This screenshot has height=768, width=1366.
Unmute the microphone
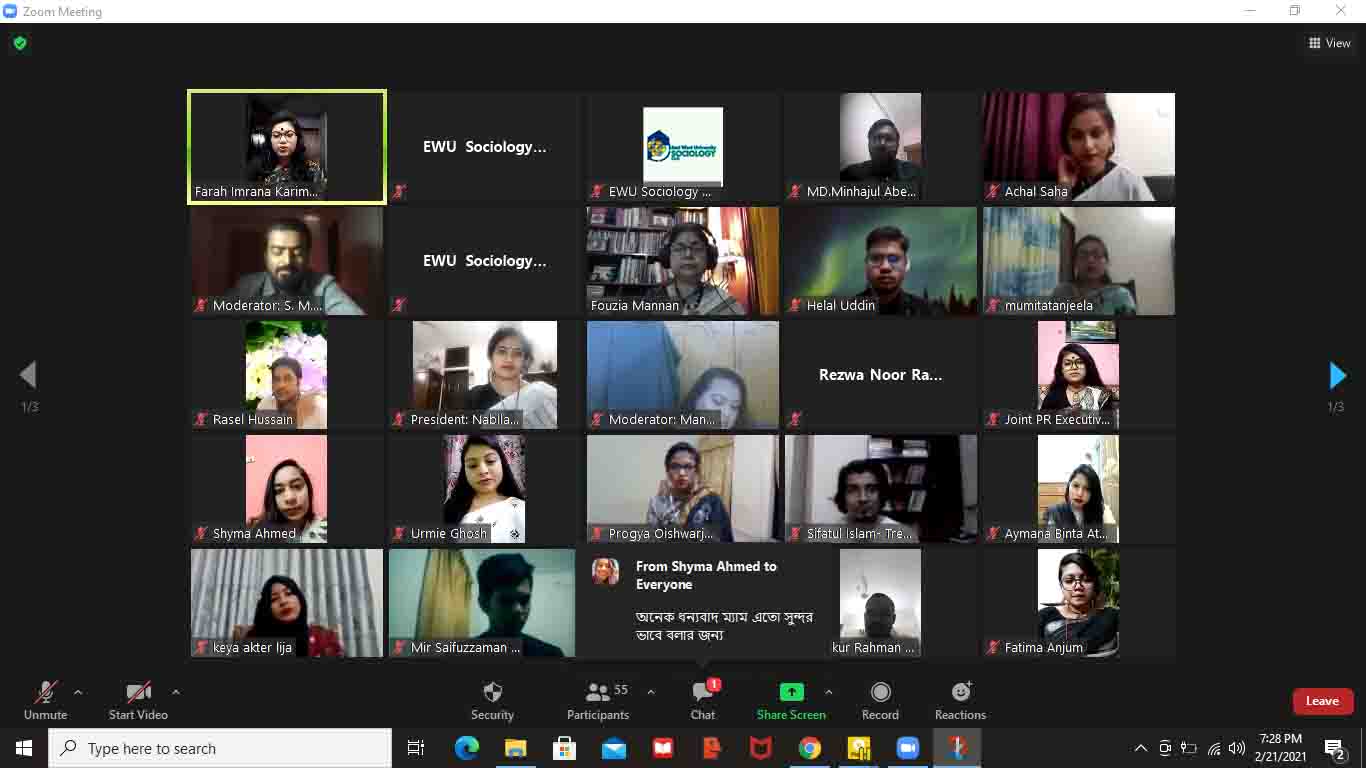tap(46, 692)
